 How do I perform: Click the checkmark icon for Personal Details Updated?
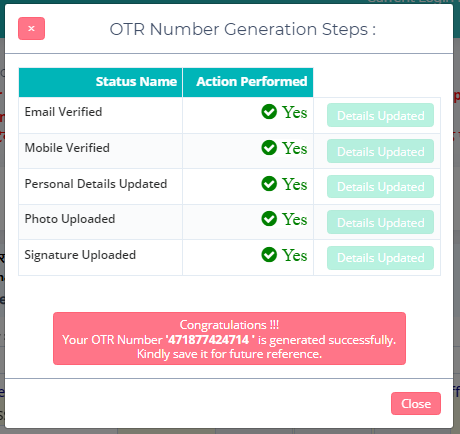coord(269,184)
